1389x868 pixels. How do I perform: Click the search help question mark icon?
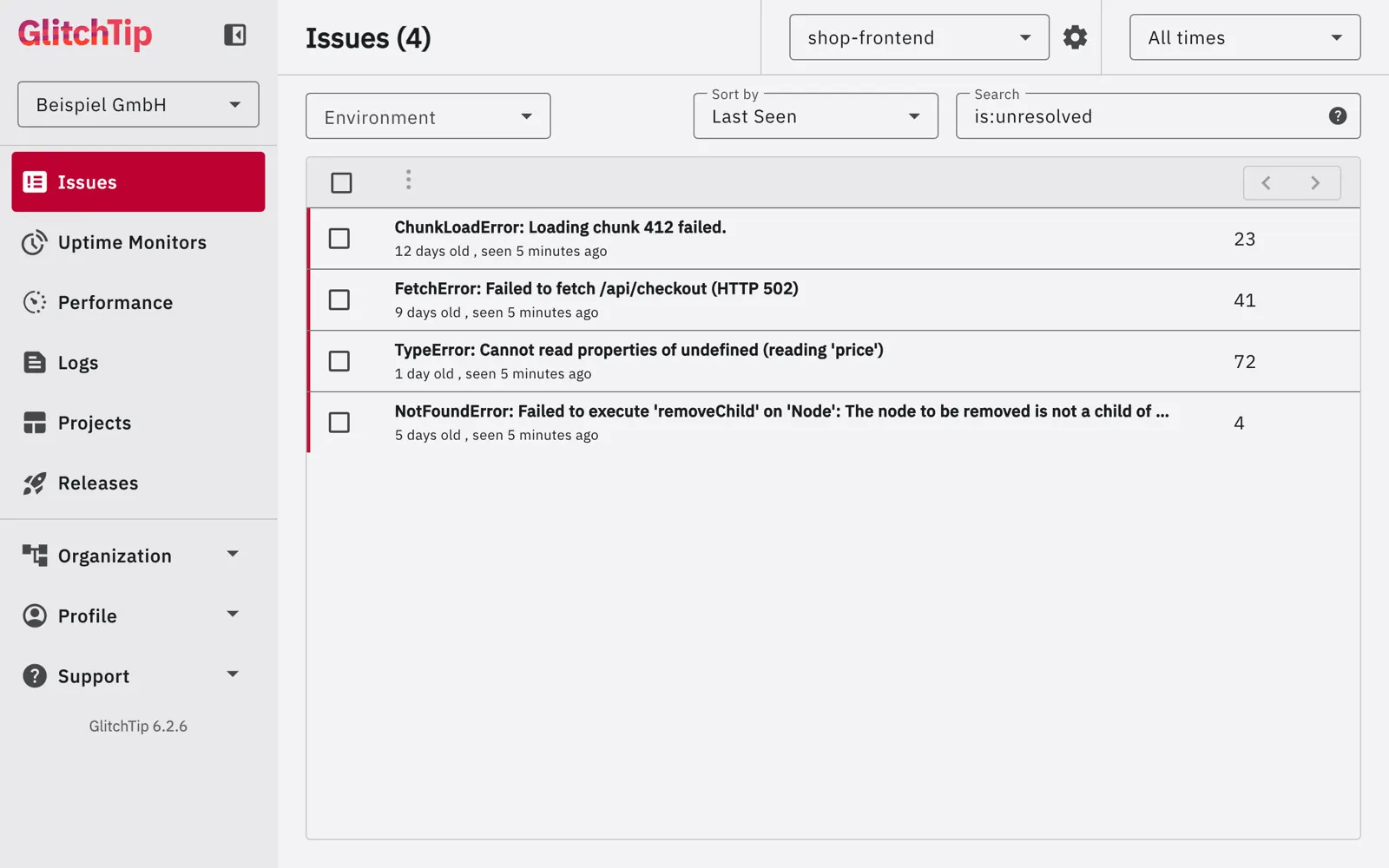(x=1338, y=116)
